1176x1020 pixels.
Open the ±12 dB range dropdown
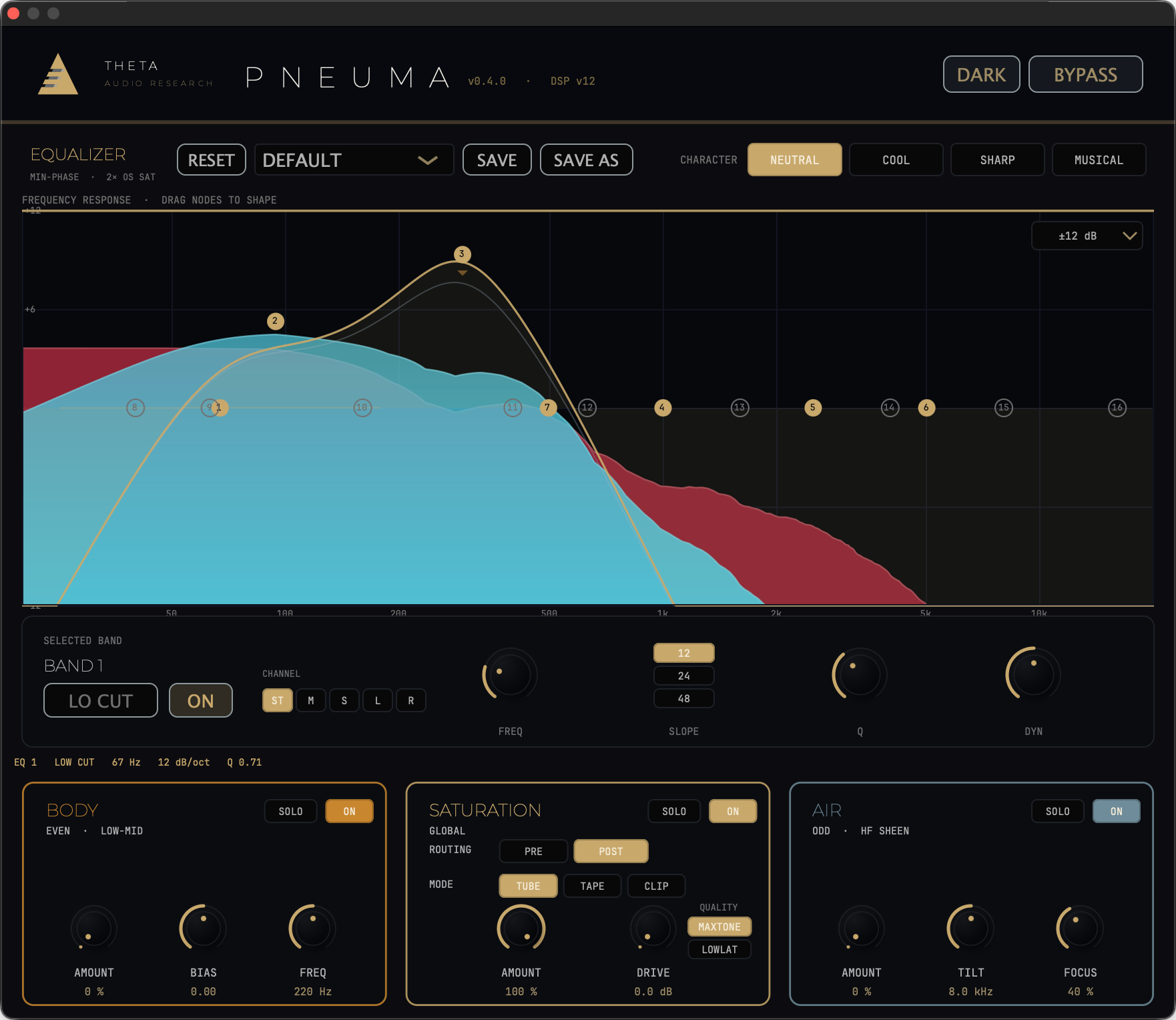pos(1087,236)
